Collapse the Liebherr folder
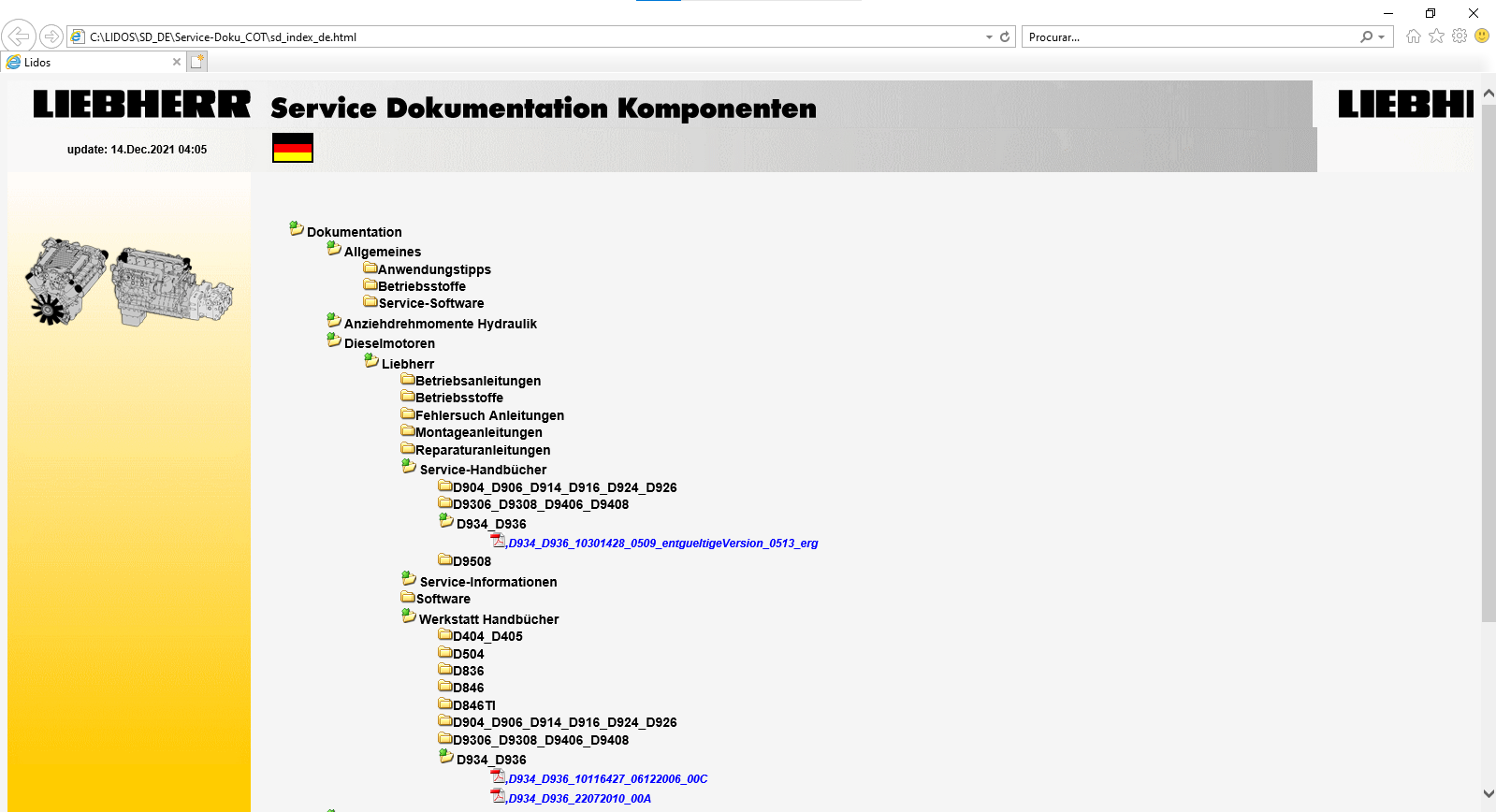1496x812 pixels. click(371, 360)
